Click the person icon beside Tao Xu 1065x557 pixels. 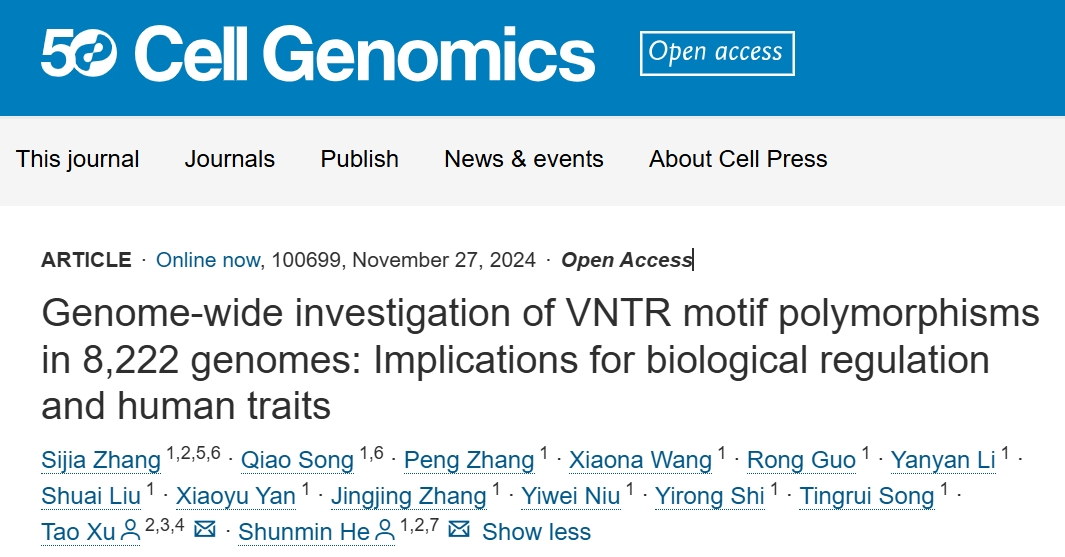[x=130, y=531]
